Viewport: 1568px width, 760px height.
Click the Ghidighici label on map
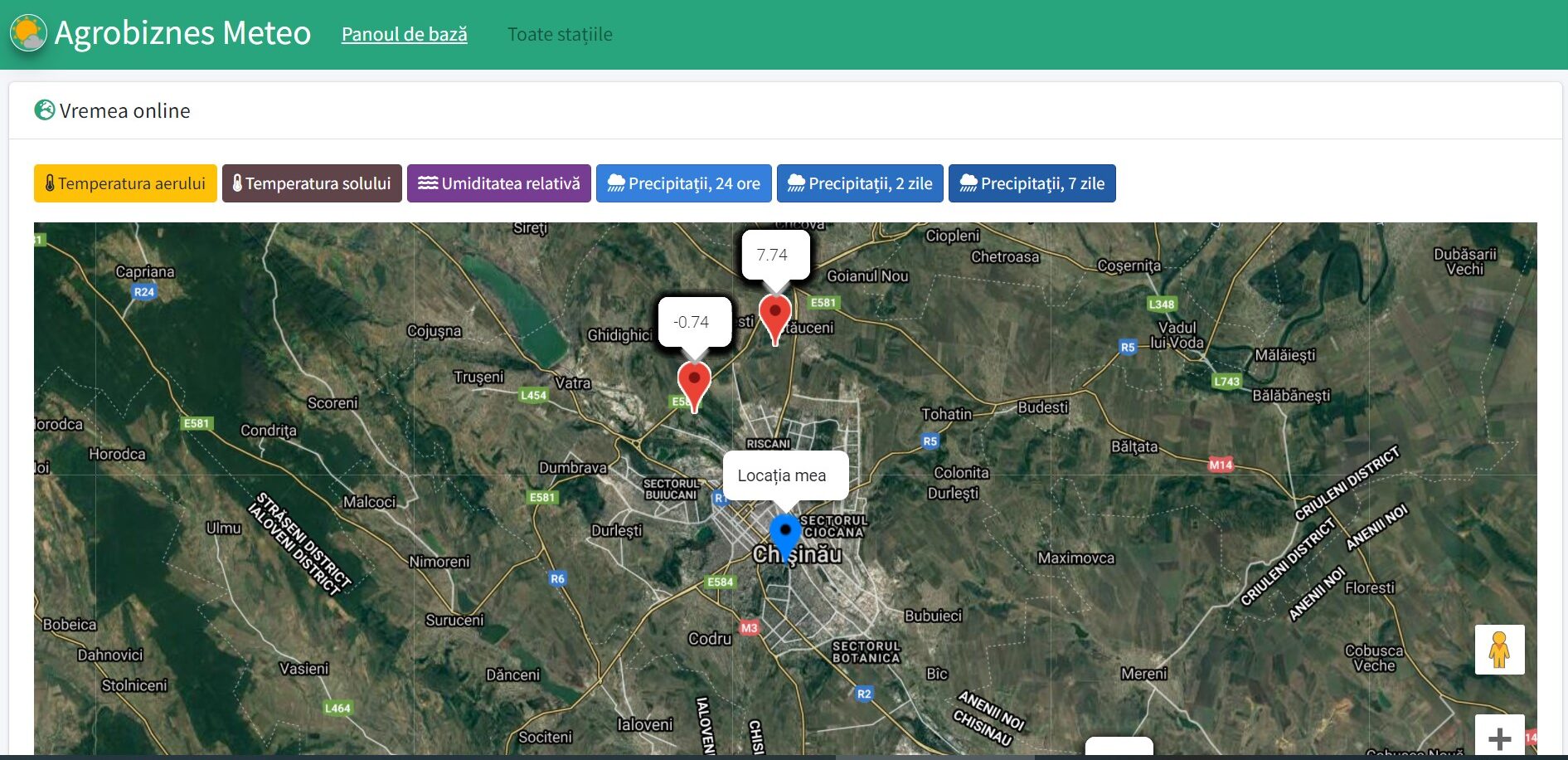click(619, 335)
